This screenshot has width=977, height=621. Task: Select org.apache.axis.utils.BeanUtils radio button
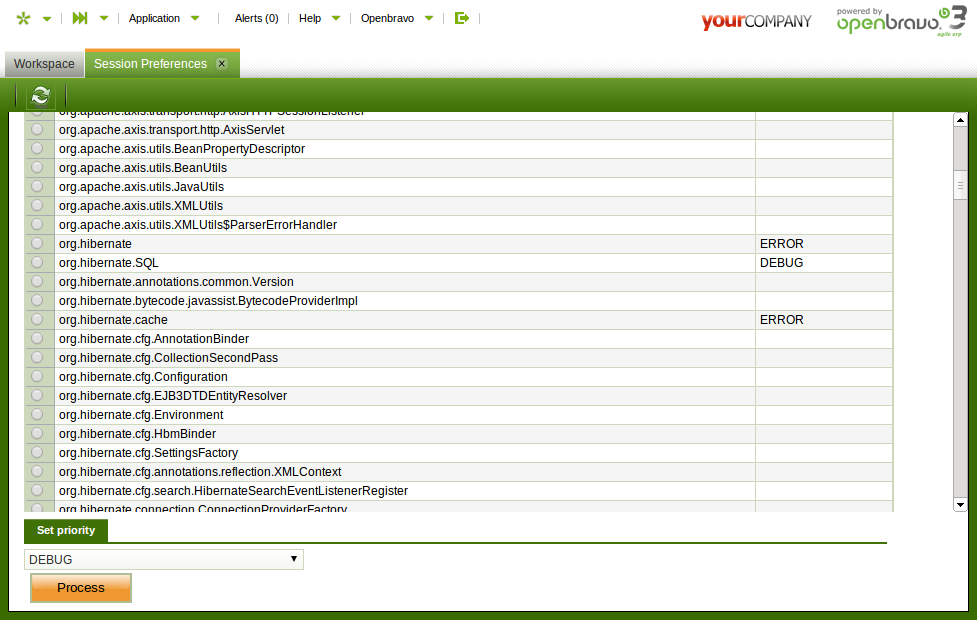click(37, 168)
